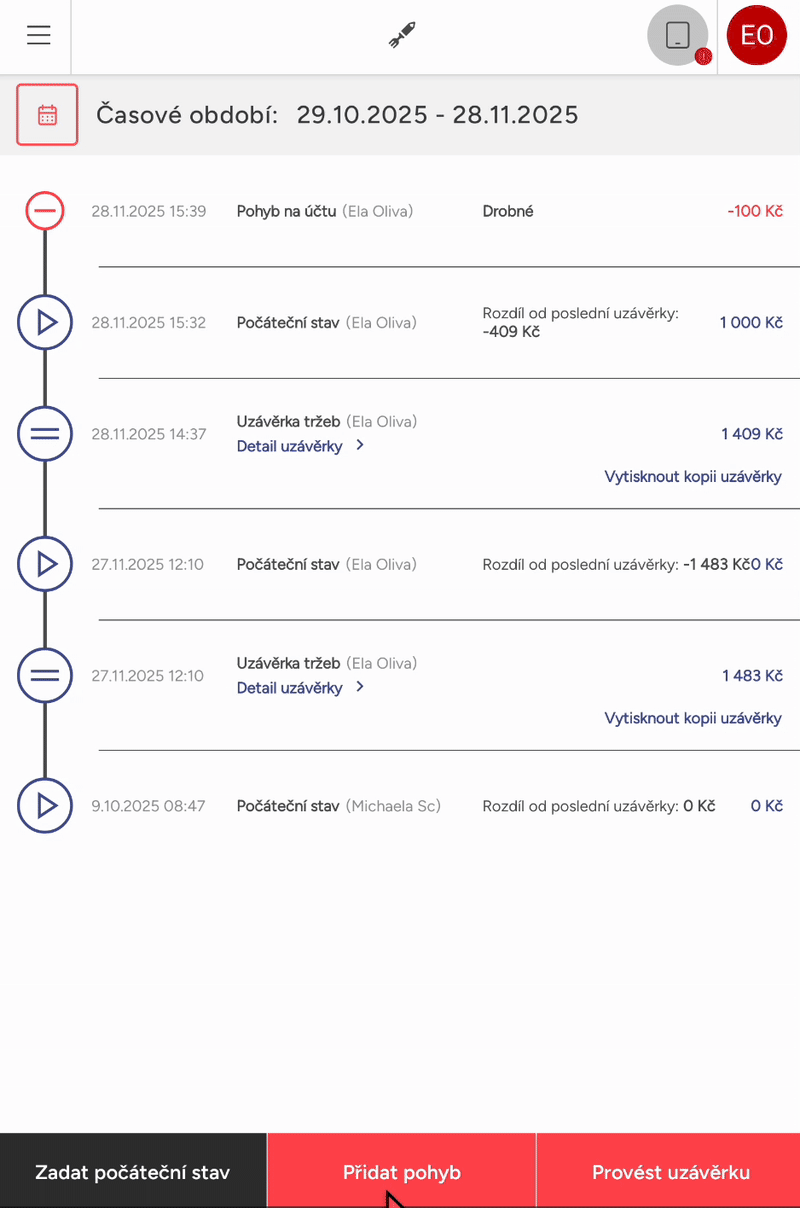This screenshot has width=800, height=1208.
Task: Print copy of the 27.11.2025 closure
Action: 693,718
